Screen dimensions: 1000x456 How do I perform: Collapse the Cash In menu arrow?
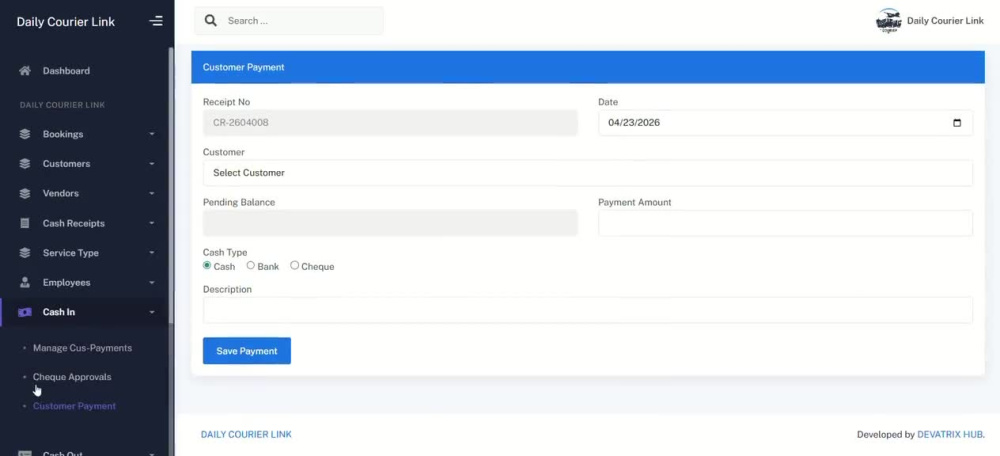(152, 312)
